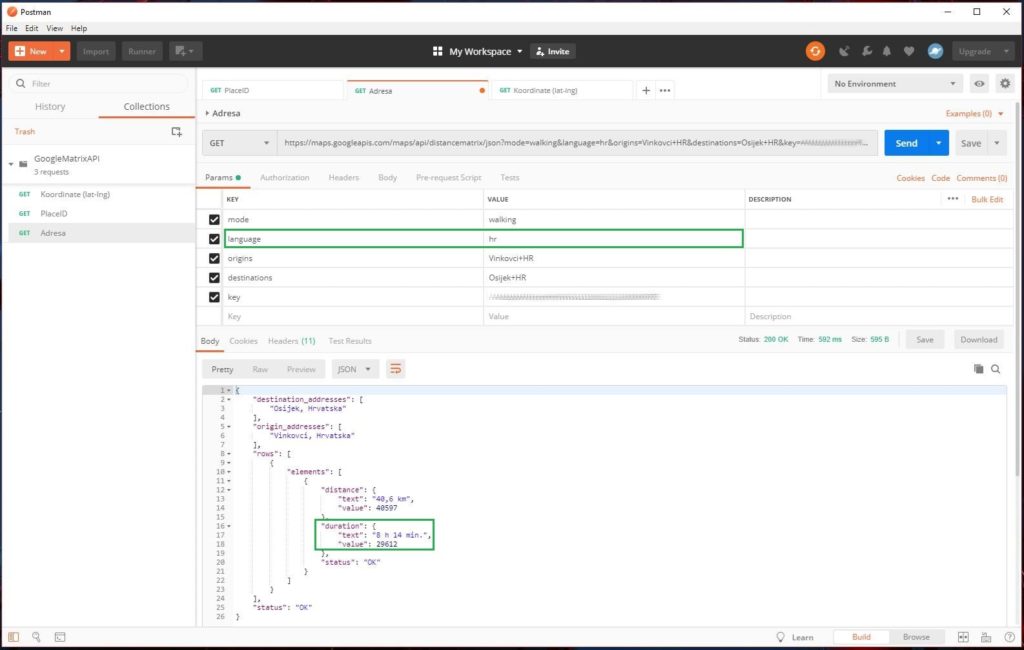Click the Filter search field in sidebar
This screenshot has width=1024, height=650.
(100, 84)
